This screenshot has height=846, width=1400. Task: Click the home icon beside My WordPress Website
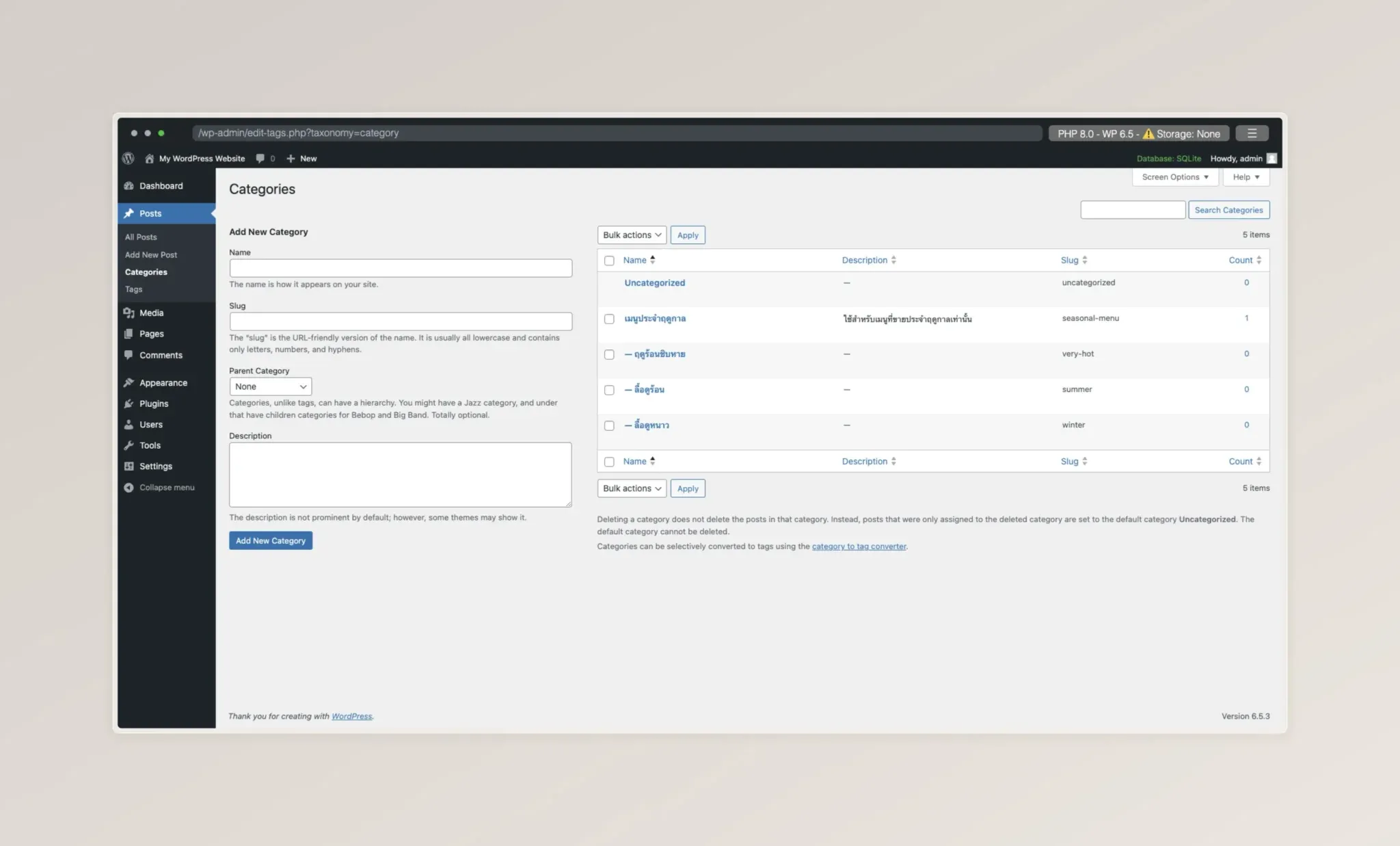pos(149,158)
